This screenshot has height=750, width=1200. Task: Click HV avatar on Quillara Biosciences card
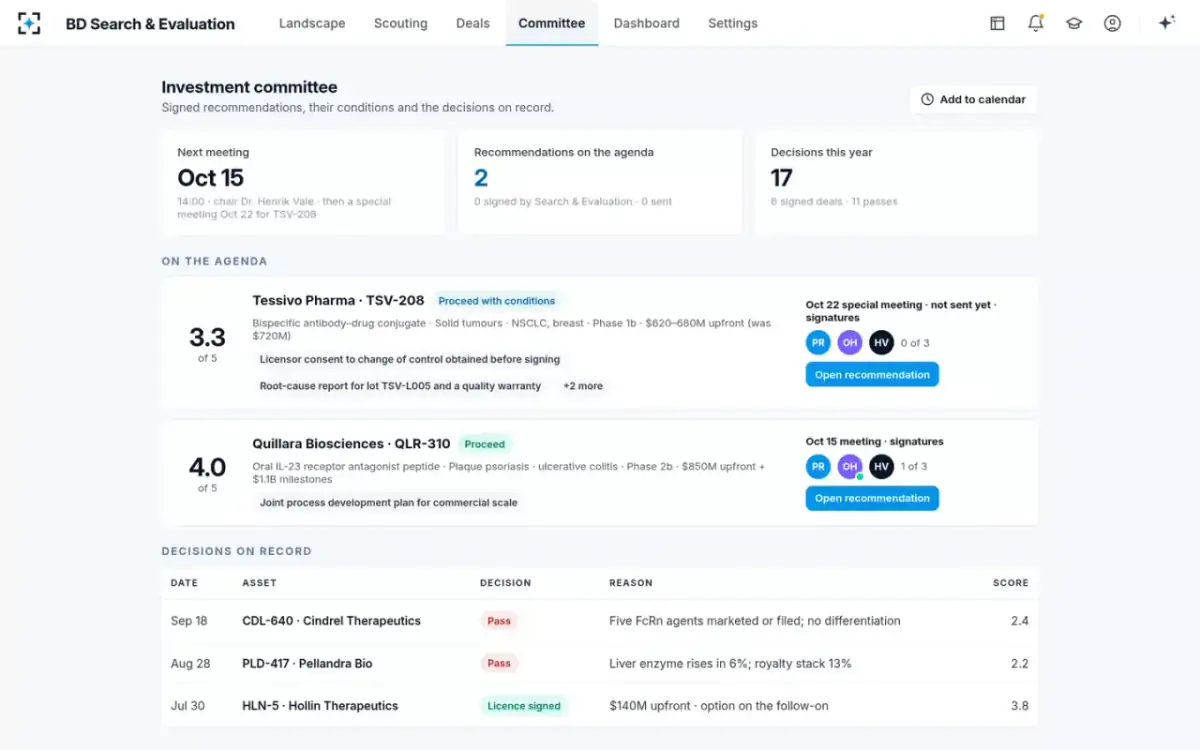[x=881, y=466]
